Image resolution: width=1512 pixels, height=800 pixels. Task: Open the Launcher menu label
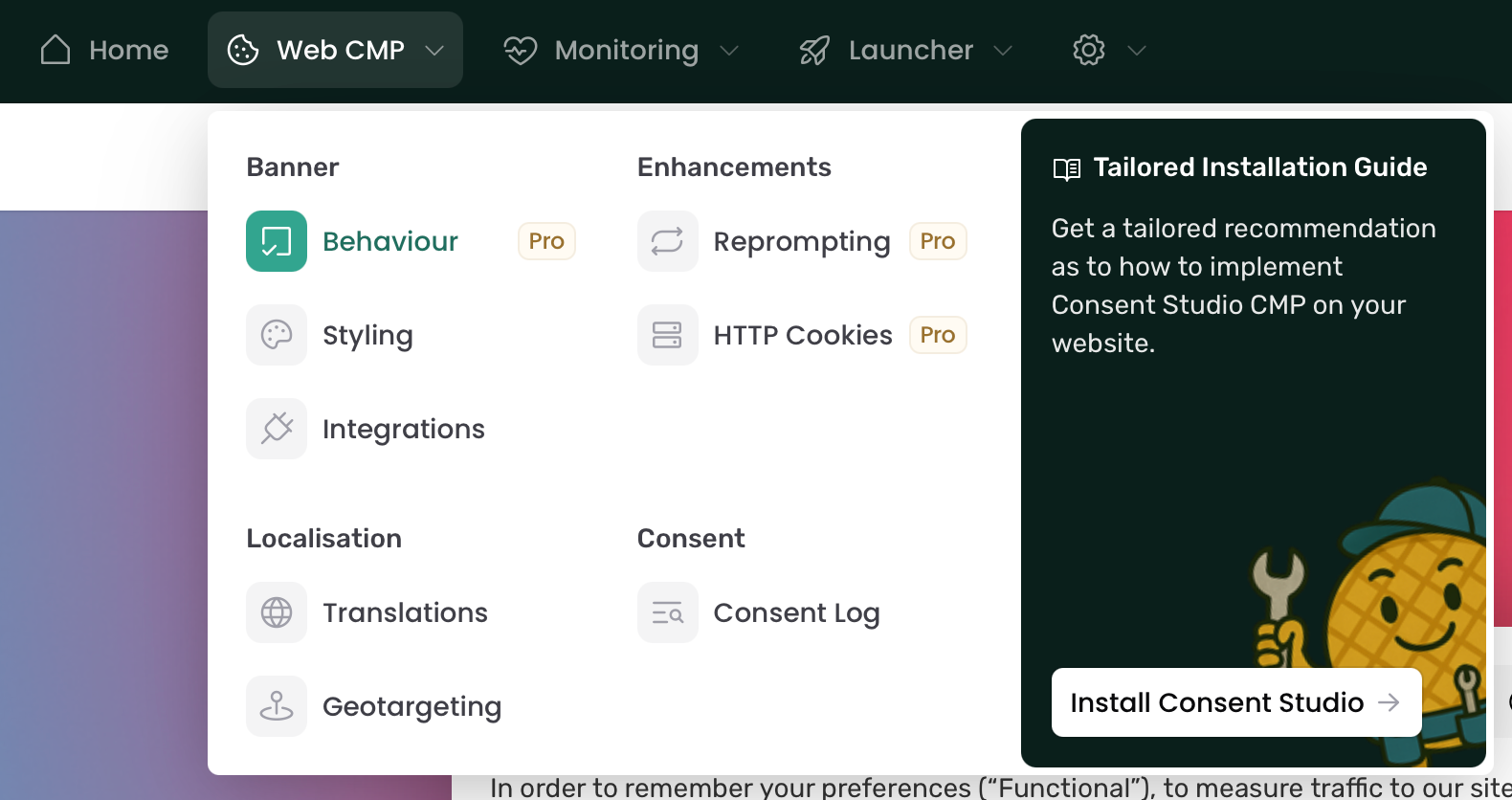(x=911, y=50)
